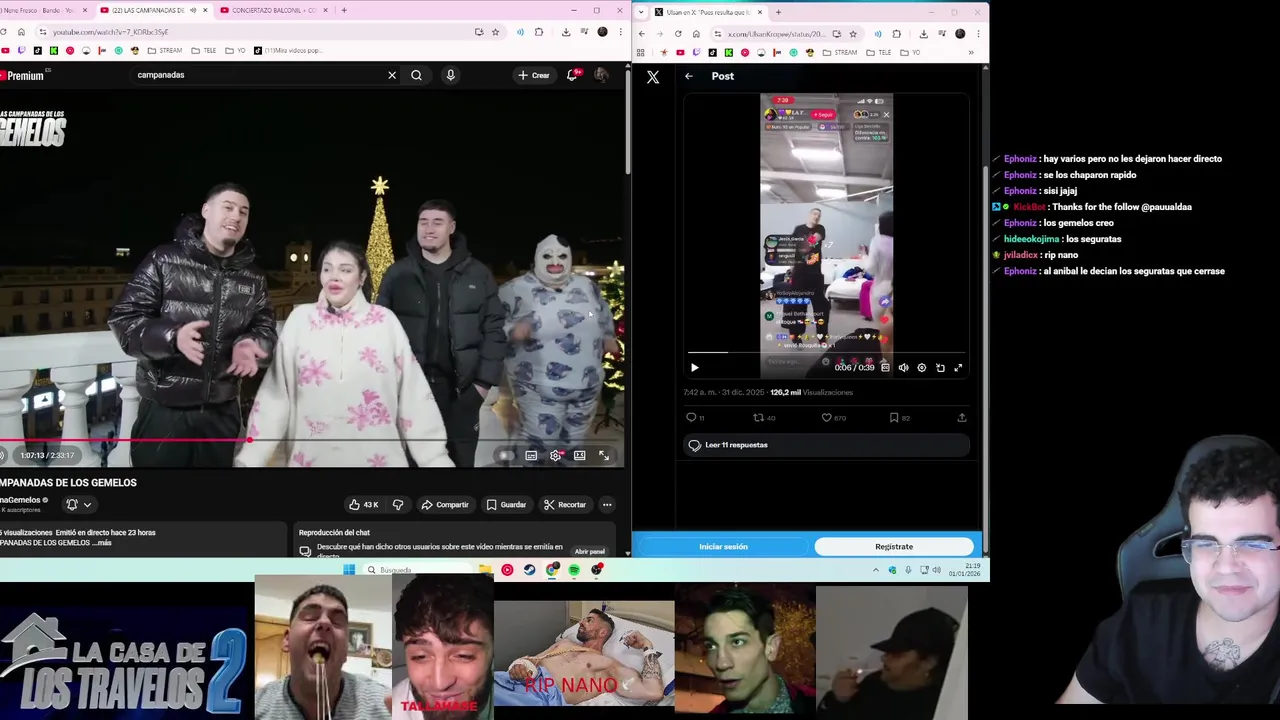The image size is (1280, 720).
Task: Open YouTube notifications bell
Action: 572,75
